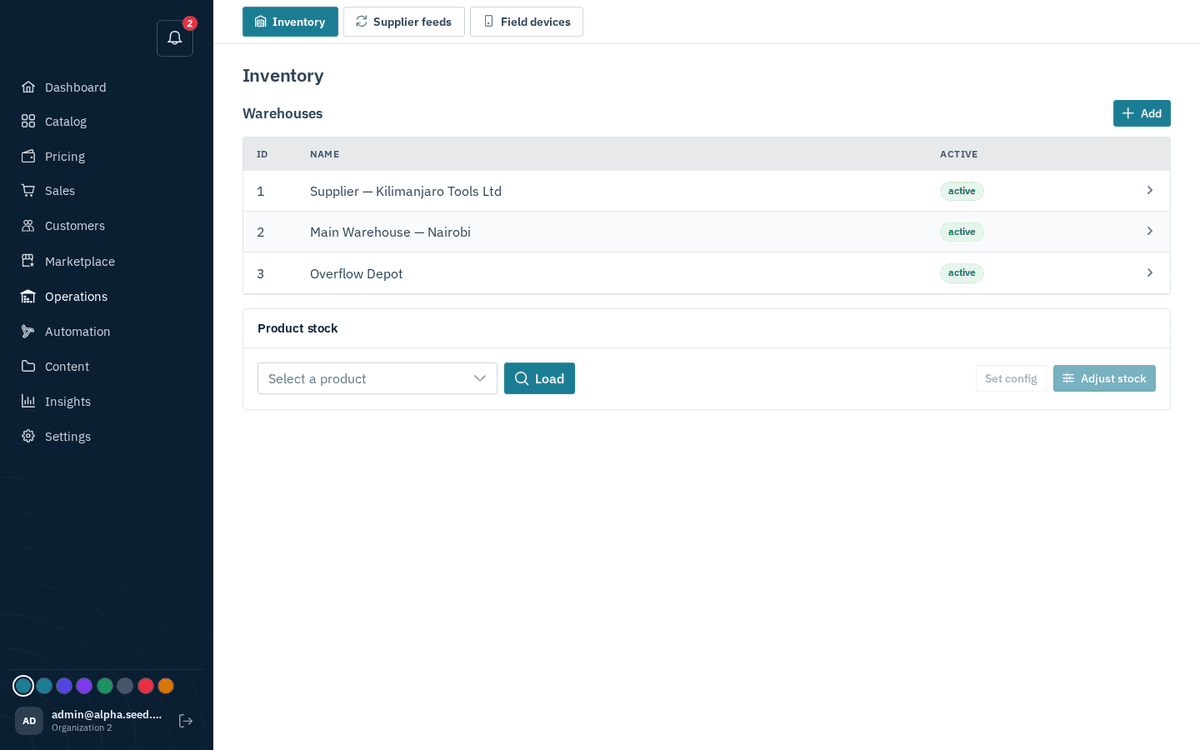Click "Overflow Depot" name

point(356,273)
